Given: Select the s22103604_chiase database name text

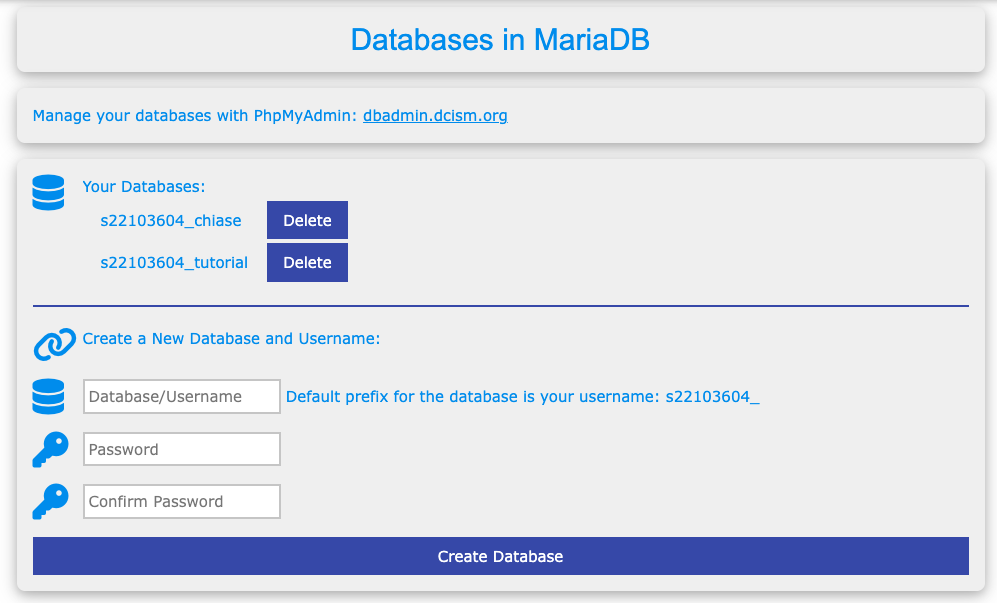Looking at the screenshot, I should (x=171, y=220).
